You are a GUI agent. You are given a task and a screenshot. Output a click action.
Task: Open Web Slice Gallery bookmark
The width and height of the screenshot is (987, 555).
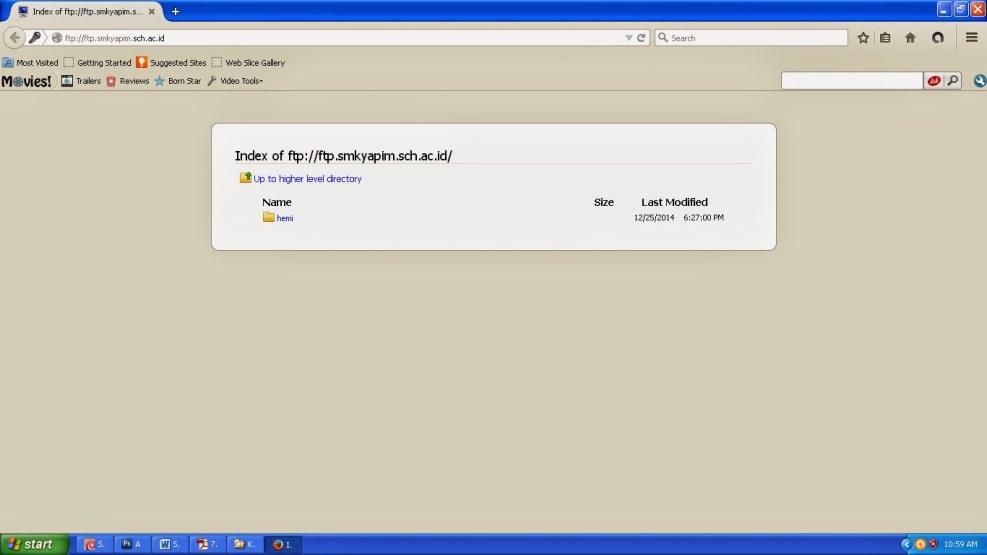(x=249, y=62)
